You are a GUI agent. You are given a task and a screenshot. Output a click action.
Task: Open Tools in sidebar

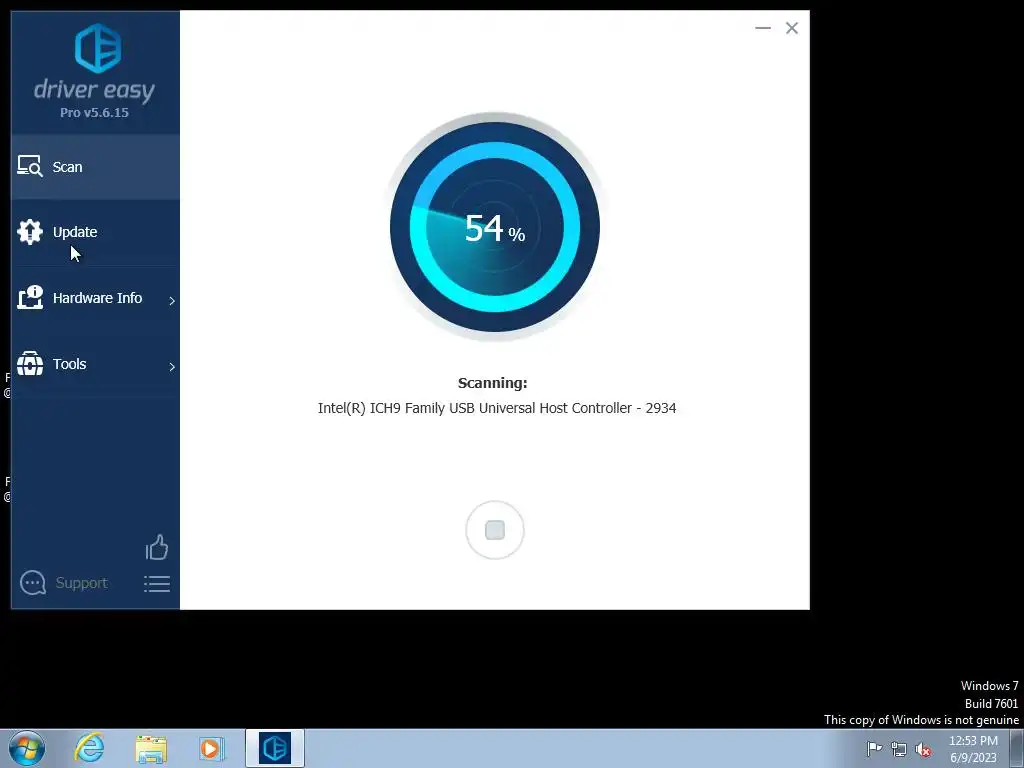(x=95, y=364)
